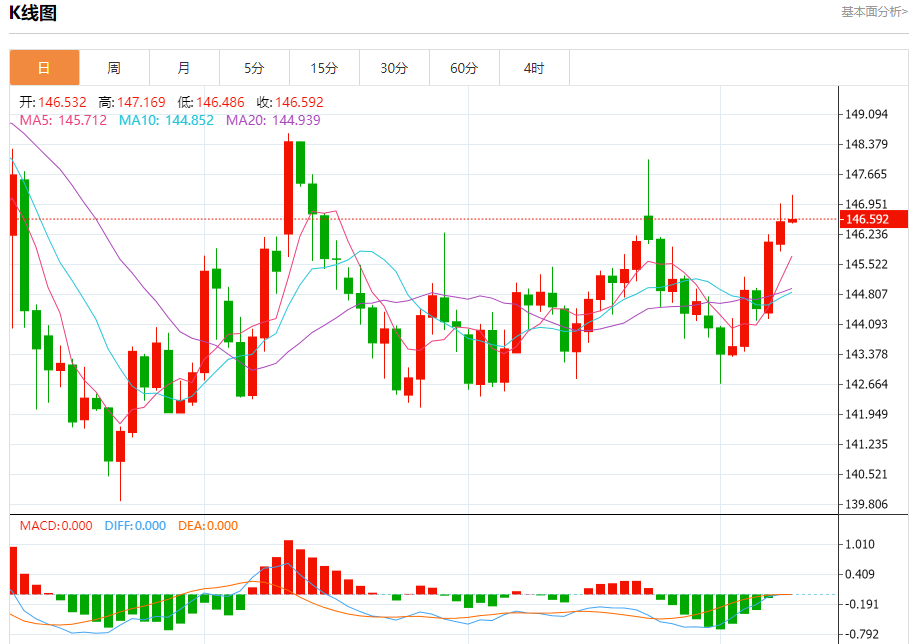Click the 149.094 price axis label
914x644 pixels.
(x=866, y=114)
